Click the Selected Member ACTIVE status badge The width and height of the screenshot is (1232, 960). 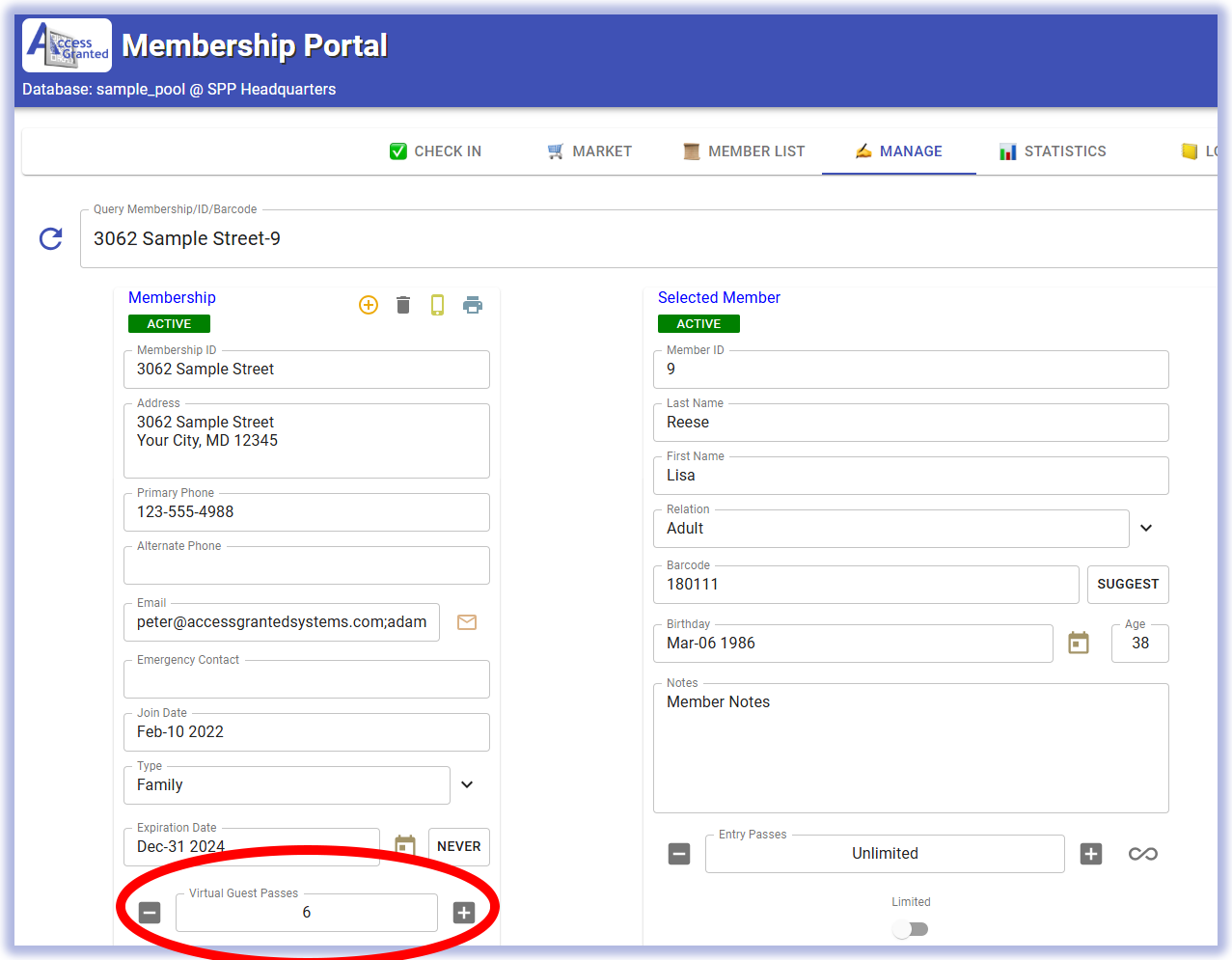[698, 324]
